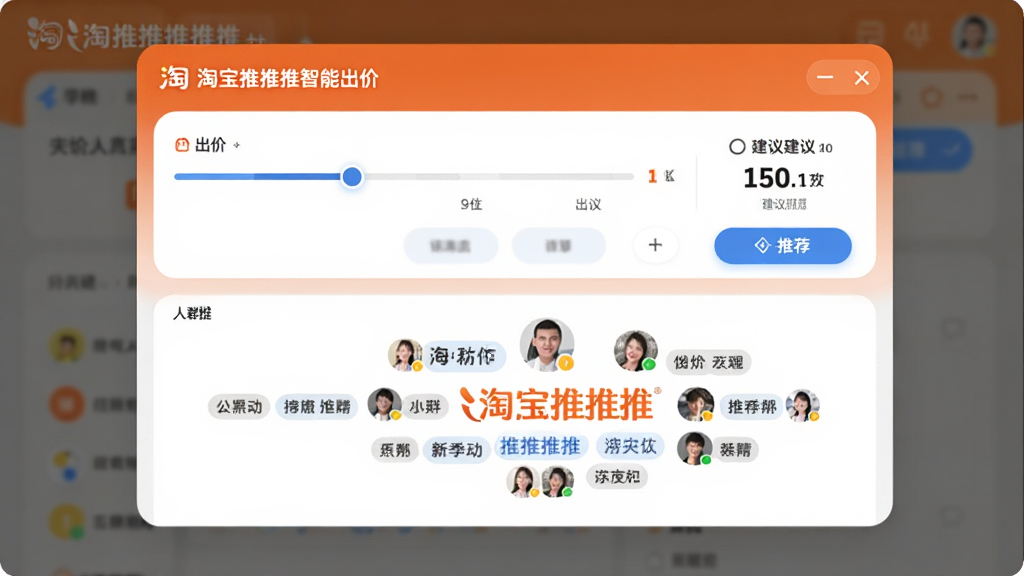Image resolution: width=1024 pixels, height=576 pixels.
Task: Expand the small arrow next to 出价
Action: click(x=236, y=146)
